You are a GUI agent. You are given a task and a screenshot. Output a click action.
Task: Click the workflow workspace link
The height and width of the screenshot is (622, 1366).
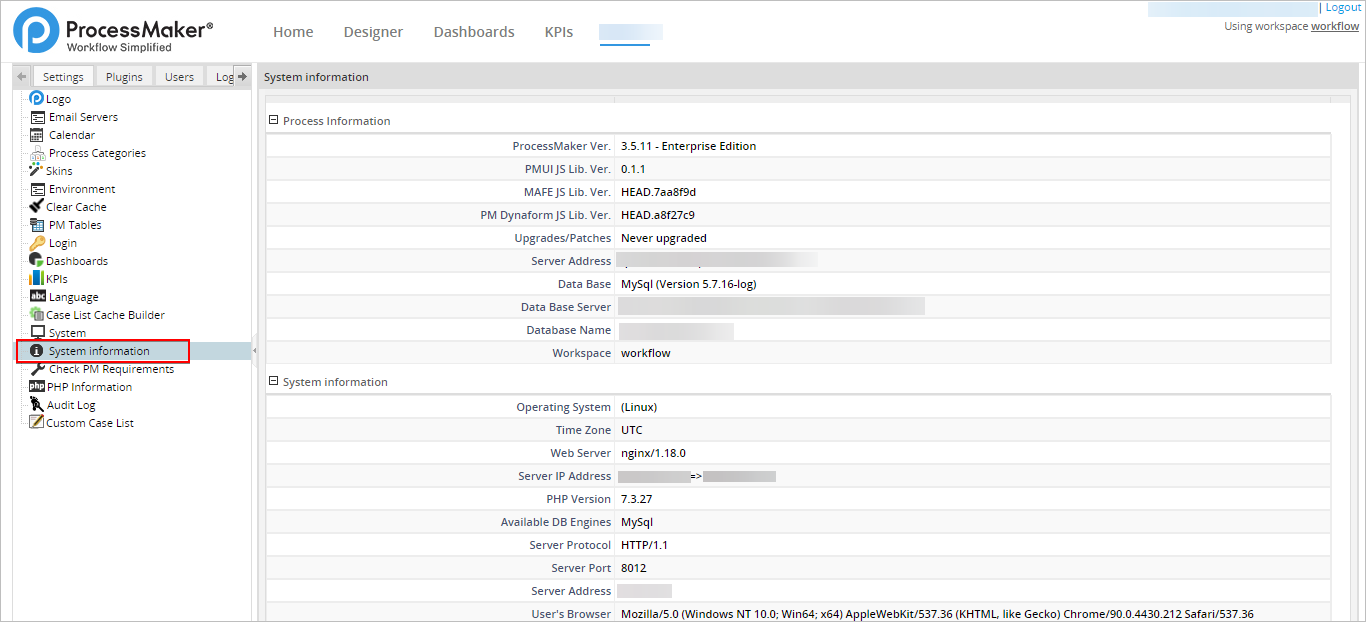[1335, 26]
